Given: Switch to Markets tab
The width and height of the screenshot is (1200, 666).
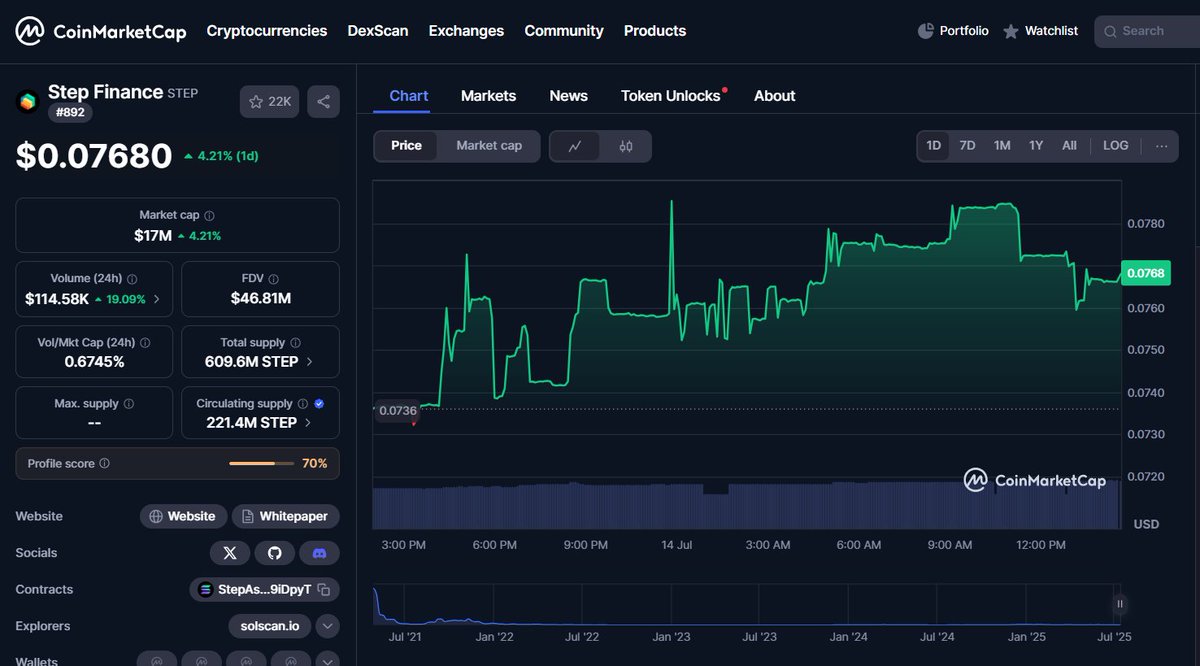Looking at the screenshot, I should [488, 96].
